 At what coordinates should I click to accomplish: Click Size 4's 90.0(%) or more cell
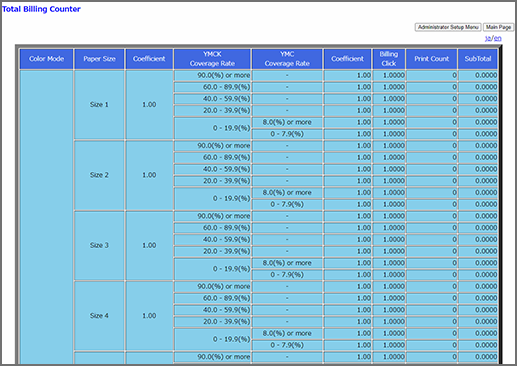pyautogui.click(x=212, y=287)
